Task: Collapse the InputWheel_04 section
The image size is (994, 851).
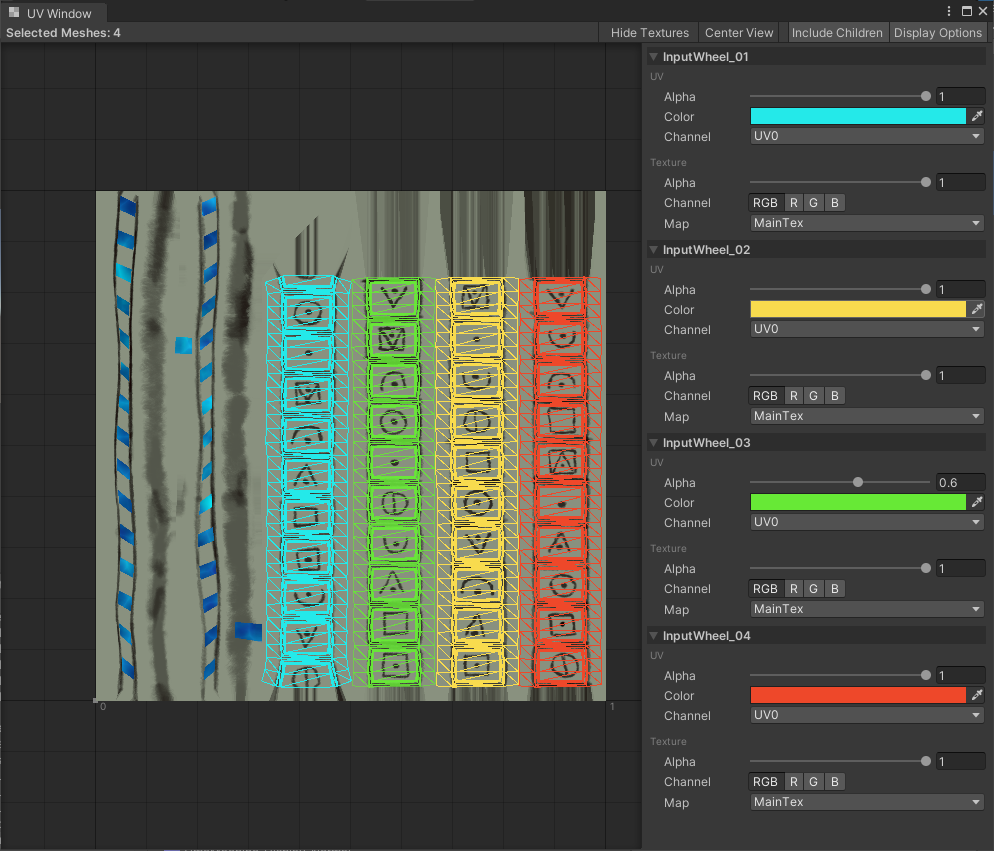Action: [654, 635]
